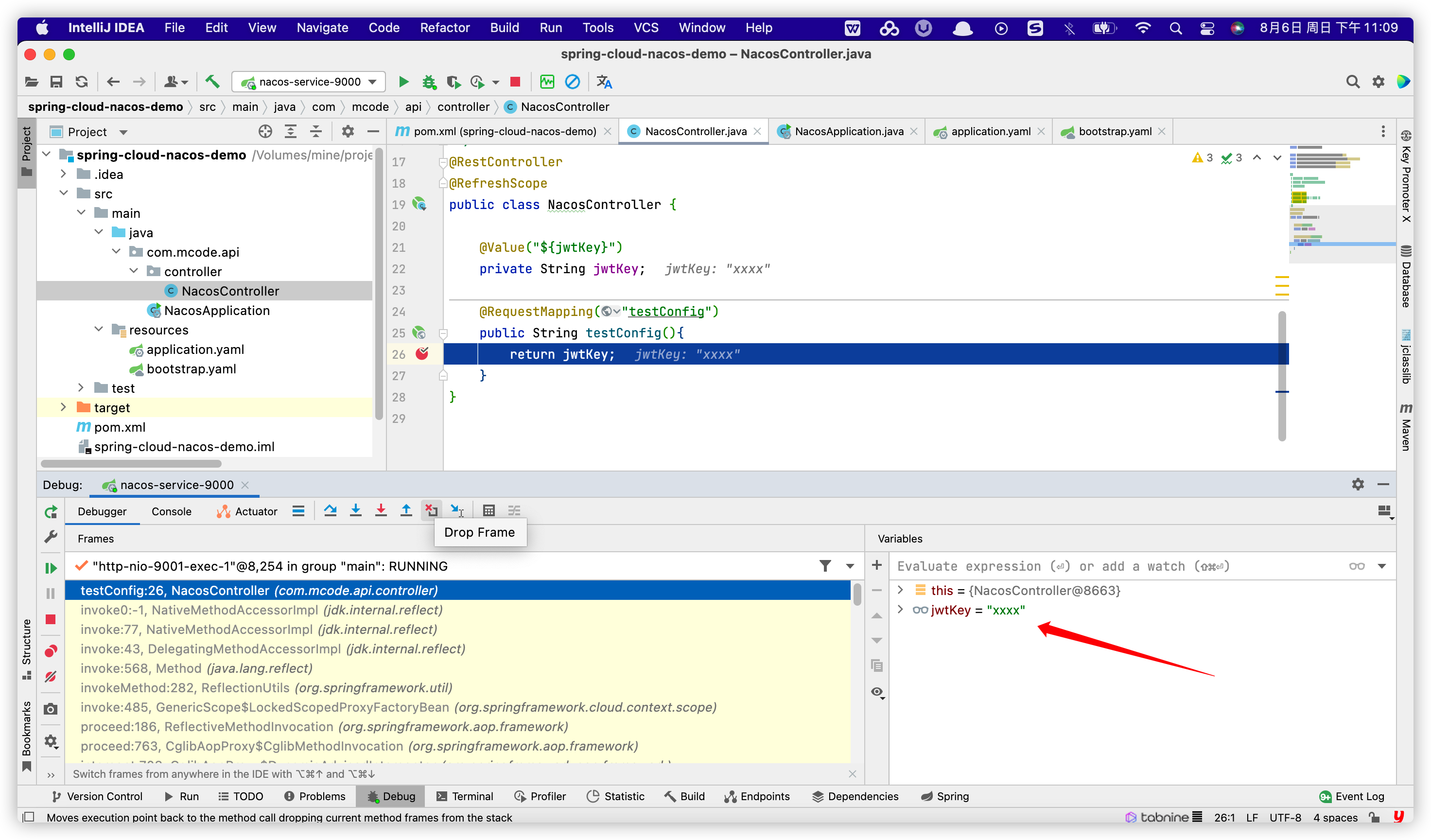The image size is (1431, 840).
Task: Click the Resume Program (Run) icon
Action: point(52,566)
